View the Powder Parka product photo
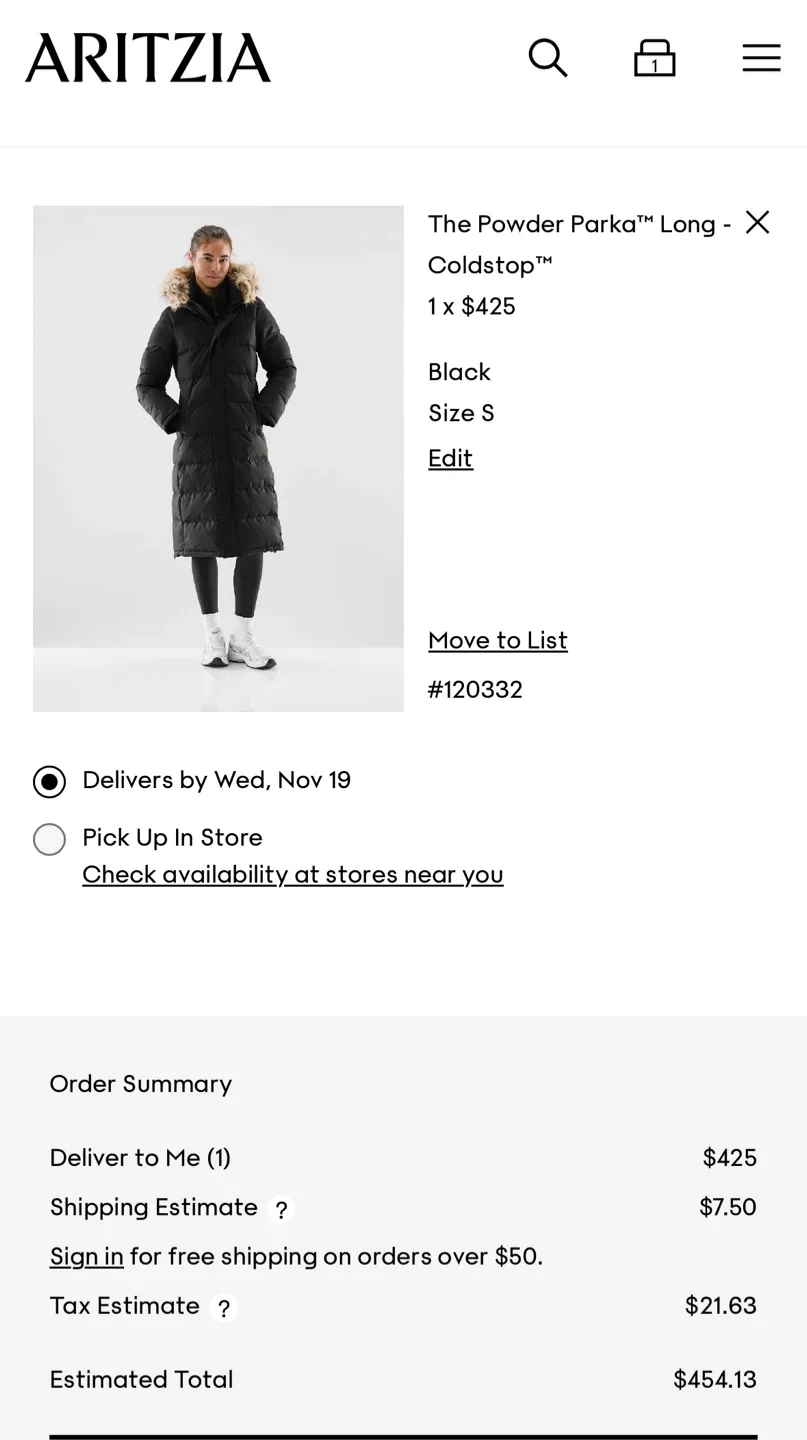 pyautogui.click(x=218, y=458)
